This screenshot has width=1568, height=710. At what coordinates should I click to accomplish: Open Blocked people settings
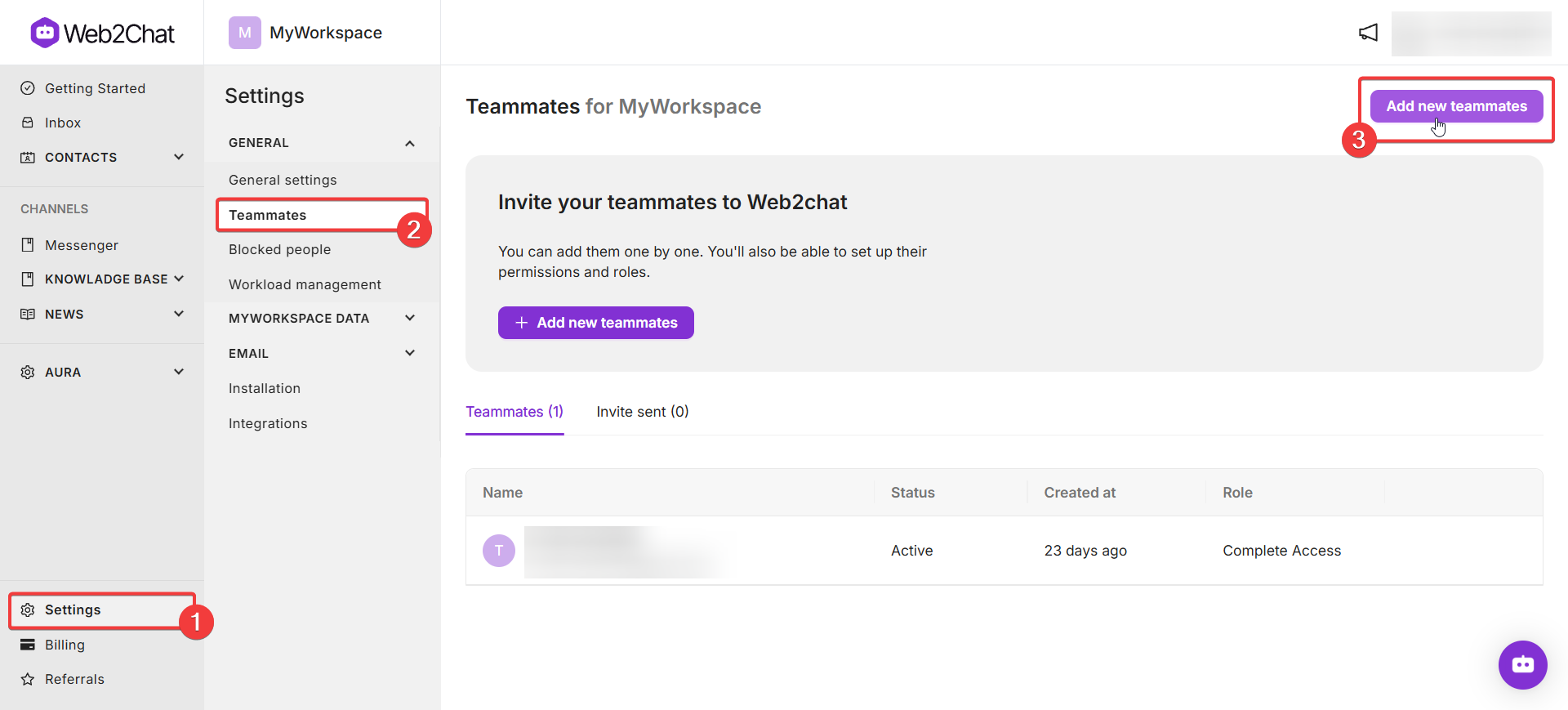280,249
